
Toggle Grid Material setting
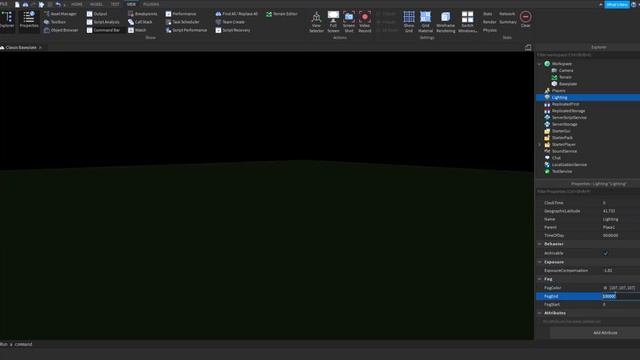click(x=425, y=22)
